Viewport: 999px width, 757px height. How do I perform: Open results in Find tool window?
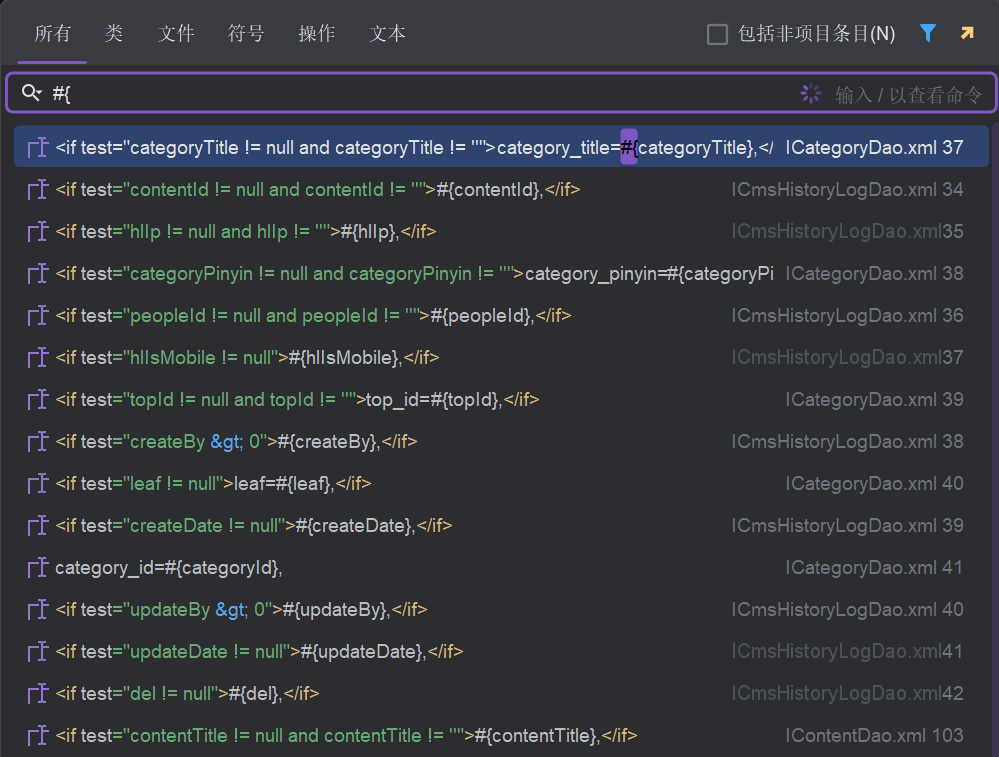pos(967,34)
